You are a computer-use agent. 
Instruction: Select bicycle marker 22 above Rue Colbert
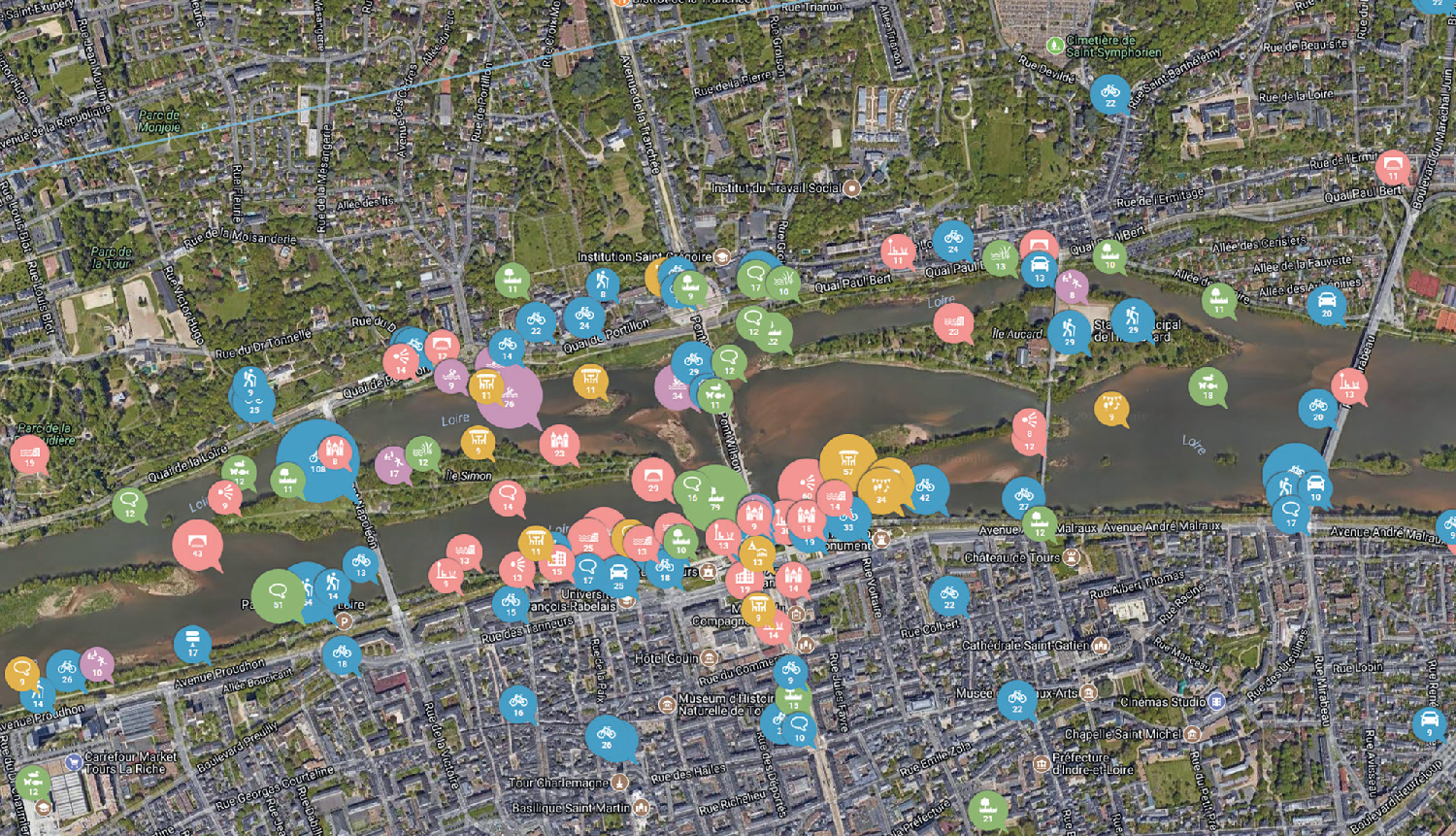click(x=948, y=595)
